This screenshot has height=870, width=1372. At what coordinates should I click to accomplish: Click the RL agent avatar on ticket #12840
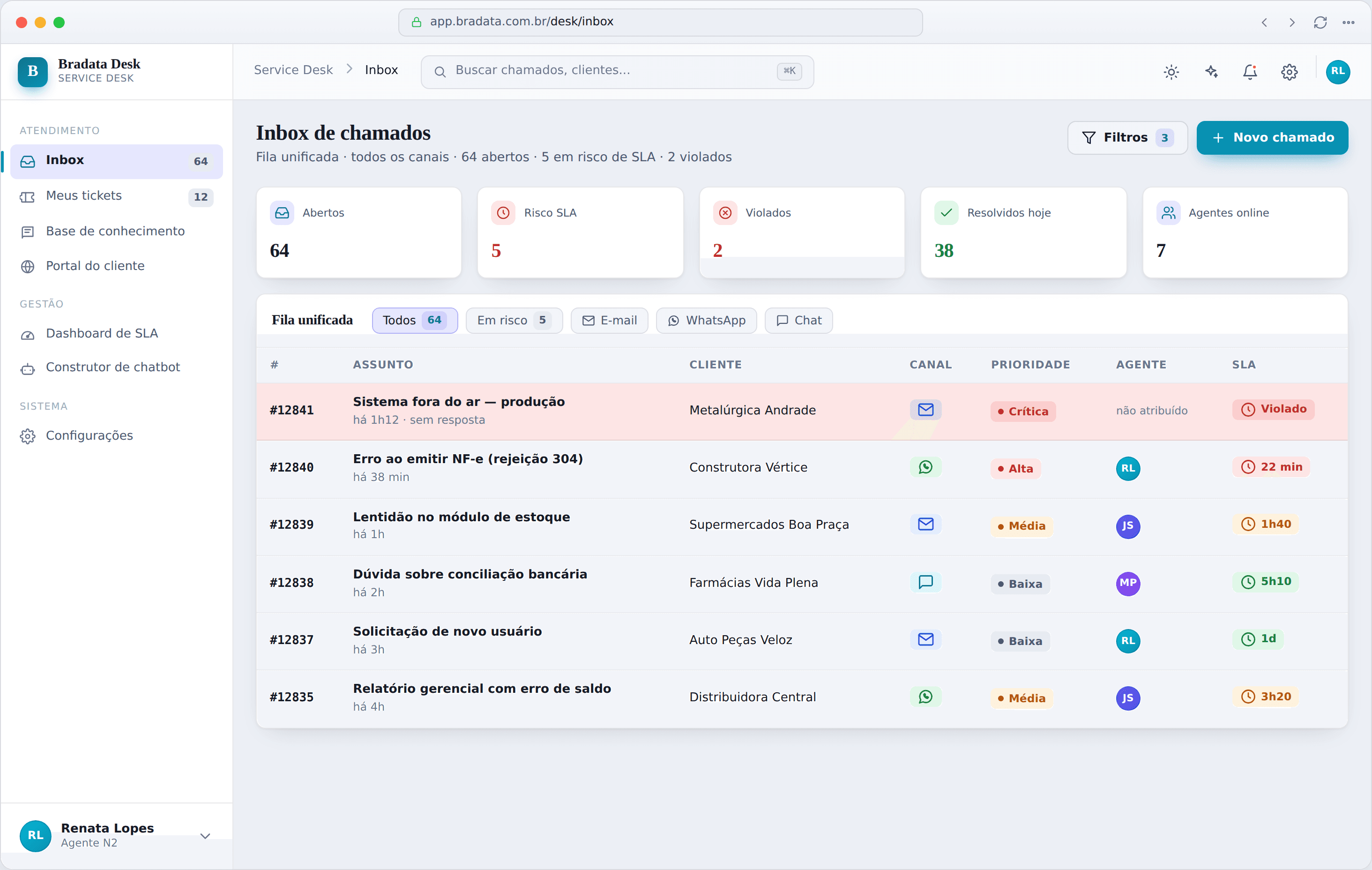pyautogui.click(x=1127, y=468)
